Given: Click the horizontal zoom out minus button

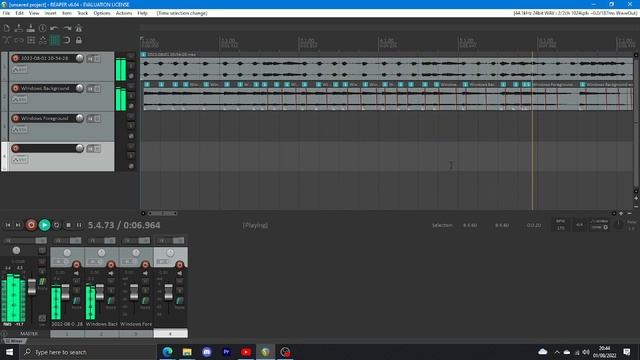Looking at the screenshot, I should [629, 213].
